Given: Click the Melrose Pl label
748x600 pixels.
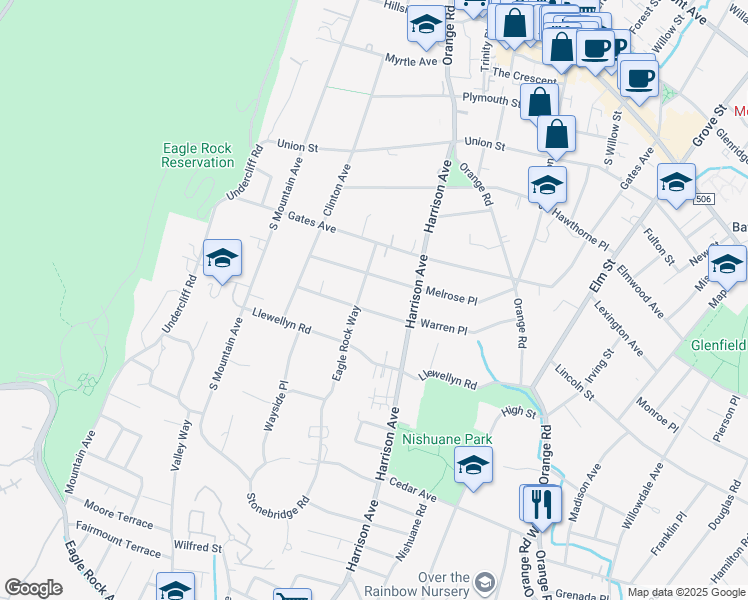Looking at the screenshot, I should pos(451,296).
